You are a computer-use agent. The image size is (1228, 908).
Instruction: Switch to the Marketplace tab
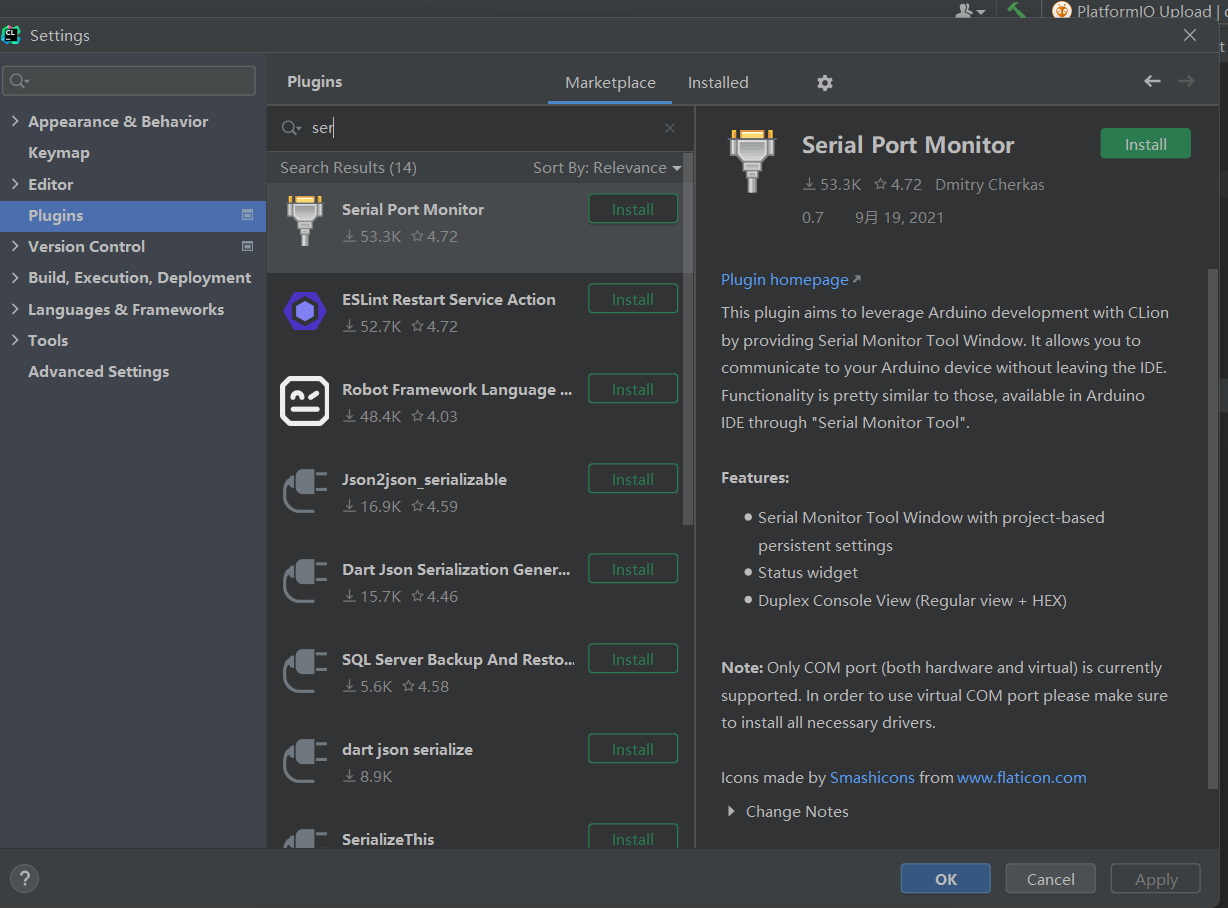click(x=610, y=83)
